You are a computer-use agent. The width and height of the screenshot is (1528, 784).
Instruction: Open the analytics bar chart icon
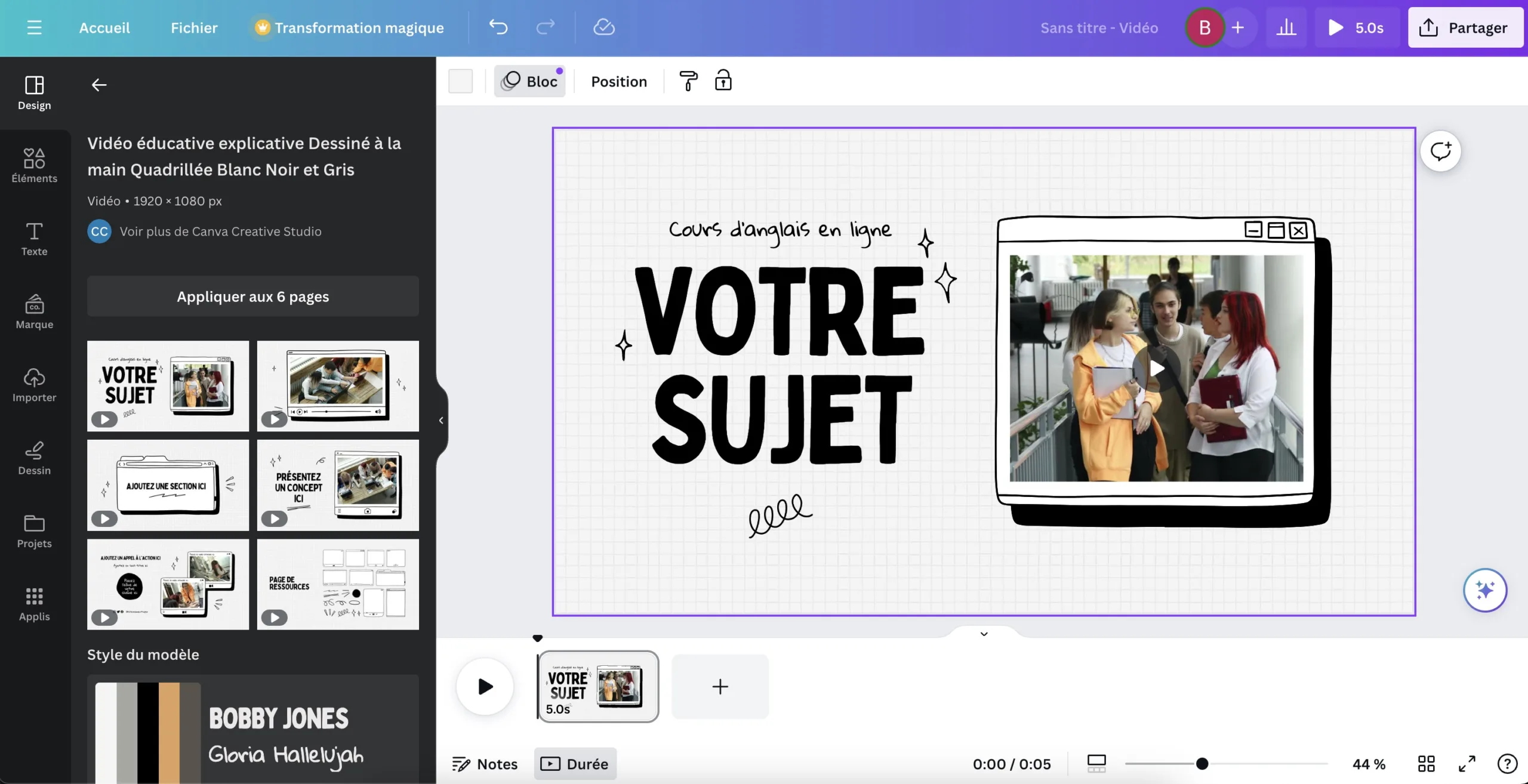point(1286,27)
